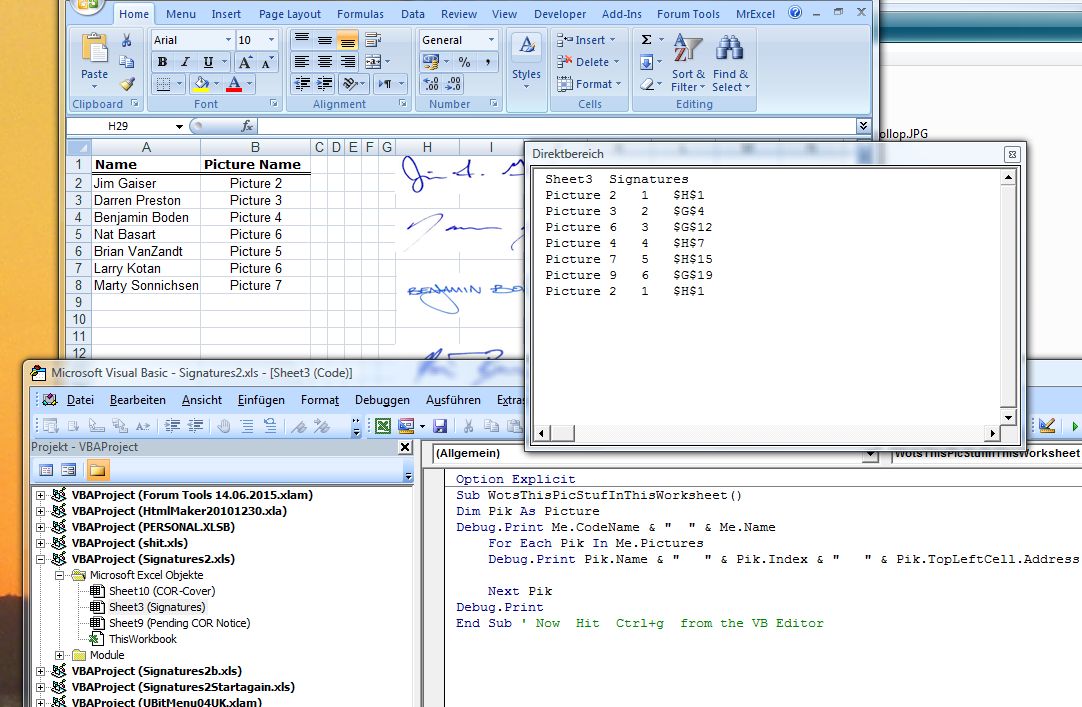Click the Design Mode icon in VBE toolbar
Image resolution: width=1082 pixels, height=707 pixels.
[1047, 426]
